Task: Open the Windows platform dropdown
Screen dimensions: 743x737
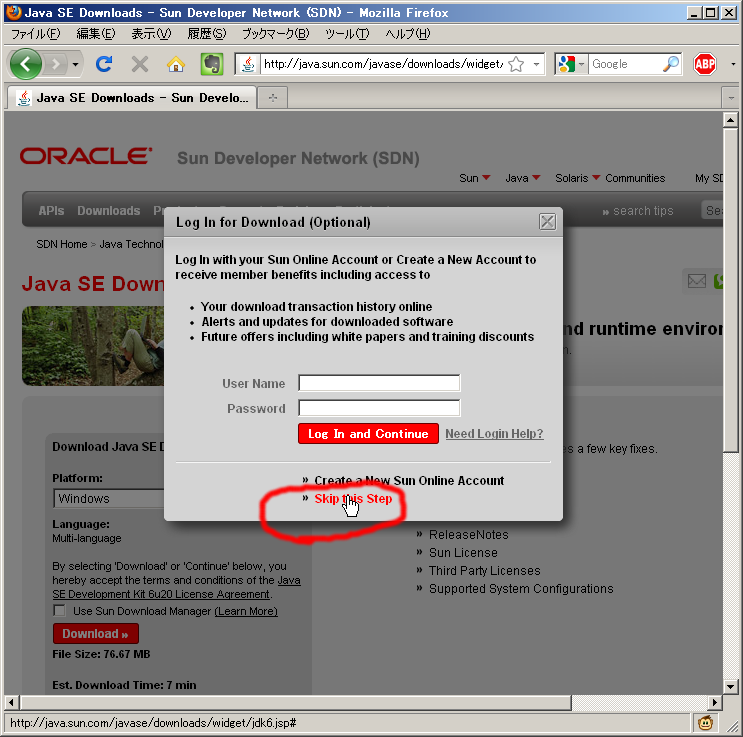Action: click(x=109, y=499)
